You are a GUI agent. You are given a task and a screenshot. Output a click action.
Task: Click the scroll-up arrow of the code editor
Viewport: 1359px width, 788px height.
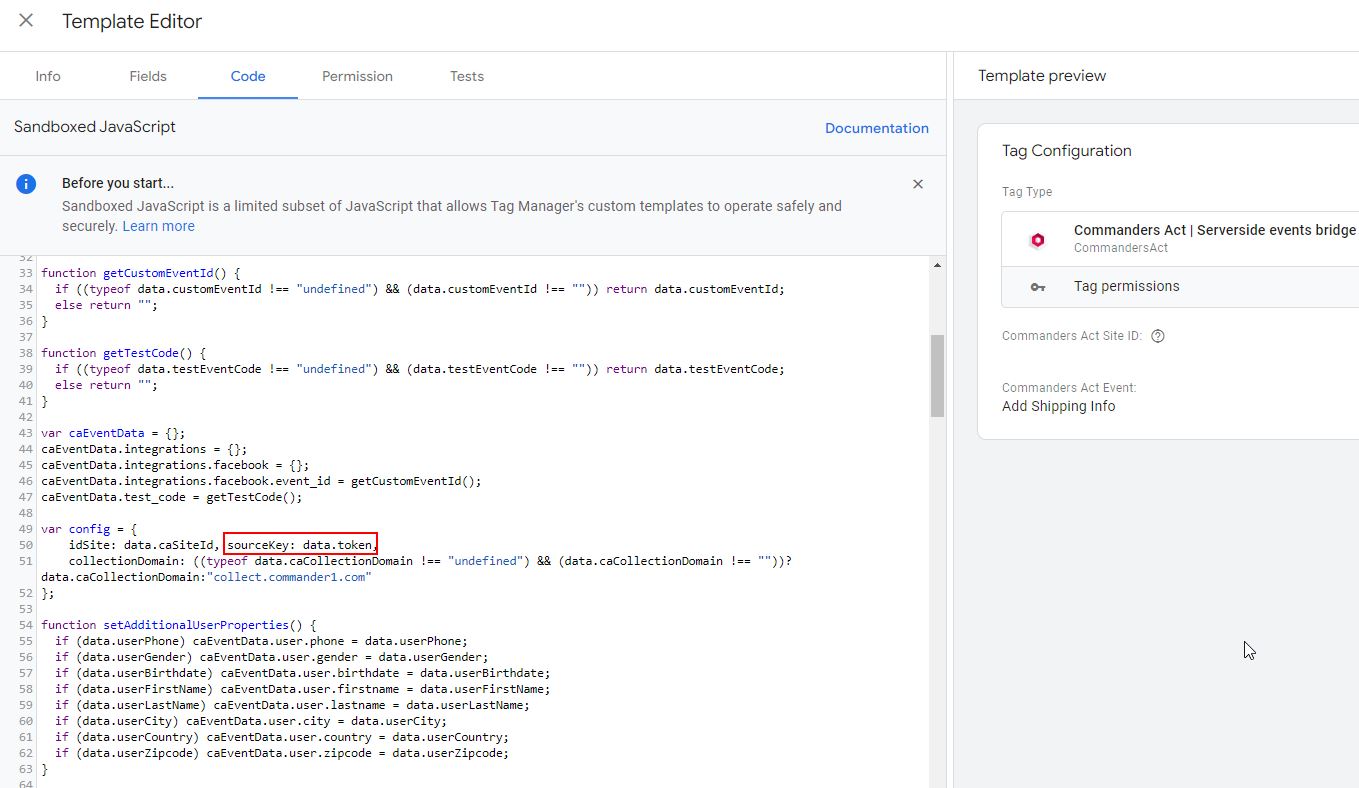pos(937,265)
